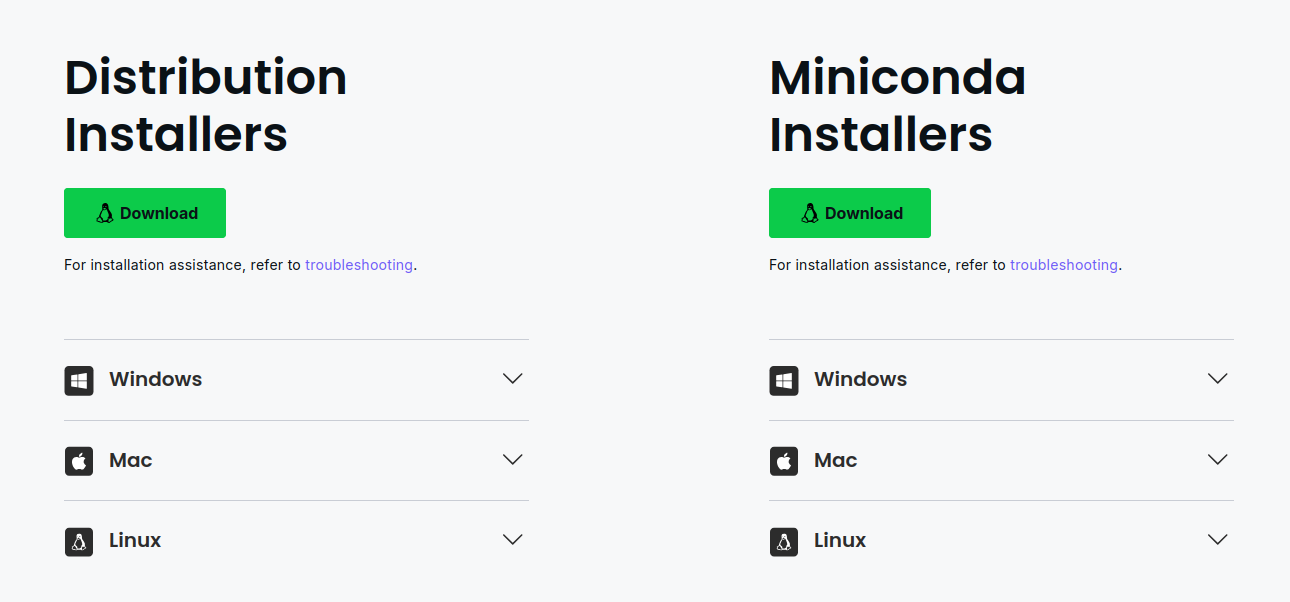Expand the Mac chevron under Miniconda Installers
This screenshot has height=602, width=1290.
coord(1218,460)
